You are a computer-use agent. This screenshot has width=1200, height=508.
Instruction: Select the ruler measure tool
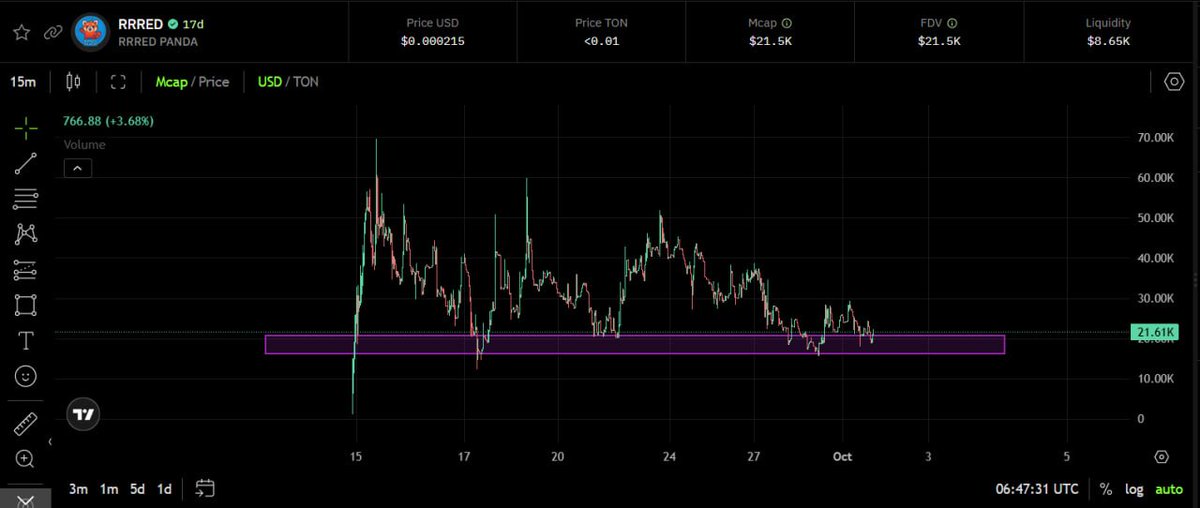pyautogui.click(x=26, y=423)
